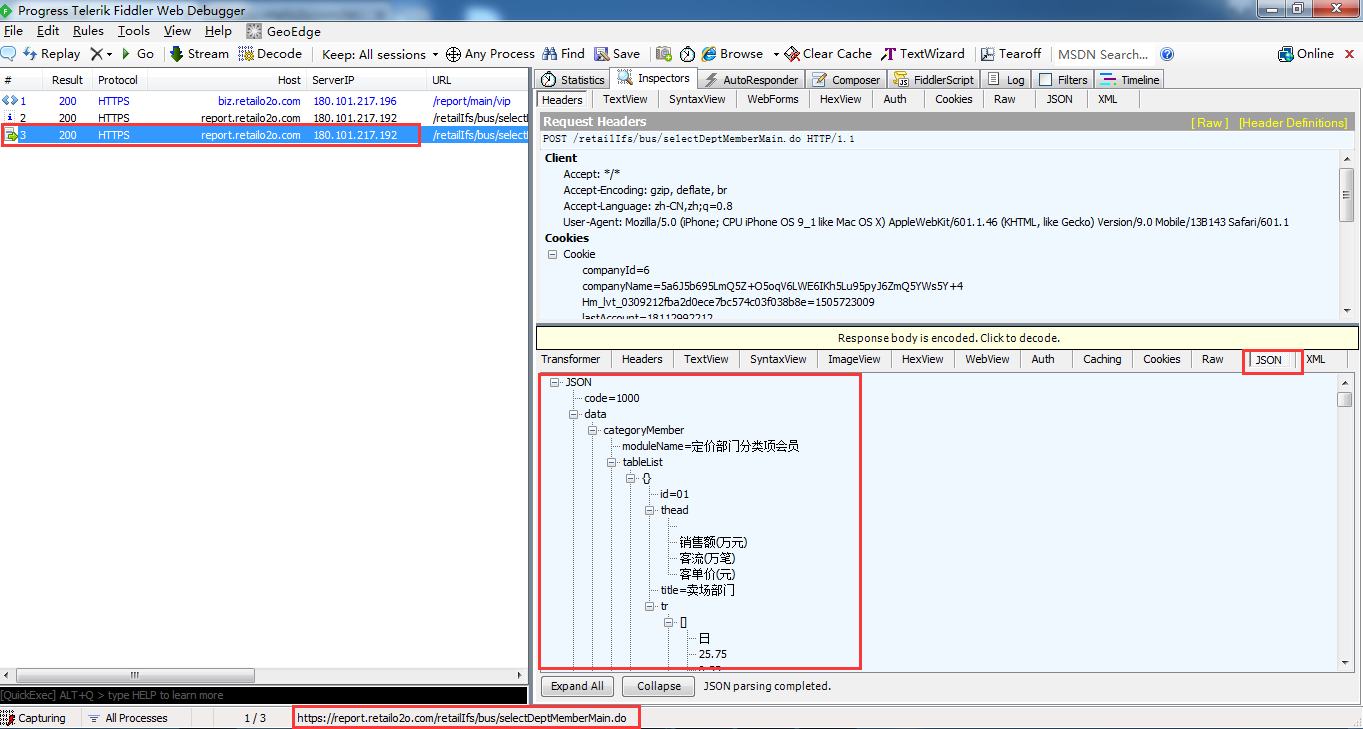This screenshot has height=729, width=1363.
Task: Click the Online status indicator
Action: click(x=1306, y=54)
